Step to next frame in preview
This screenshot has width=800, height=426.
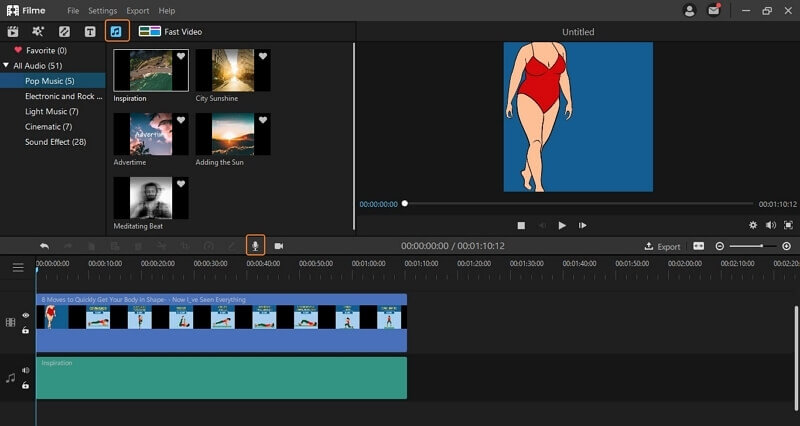(x=582, y=225)
